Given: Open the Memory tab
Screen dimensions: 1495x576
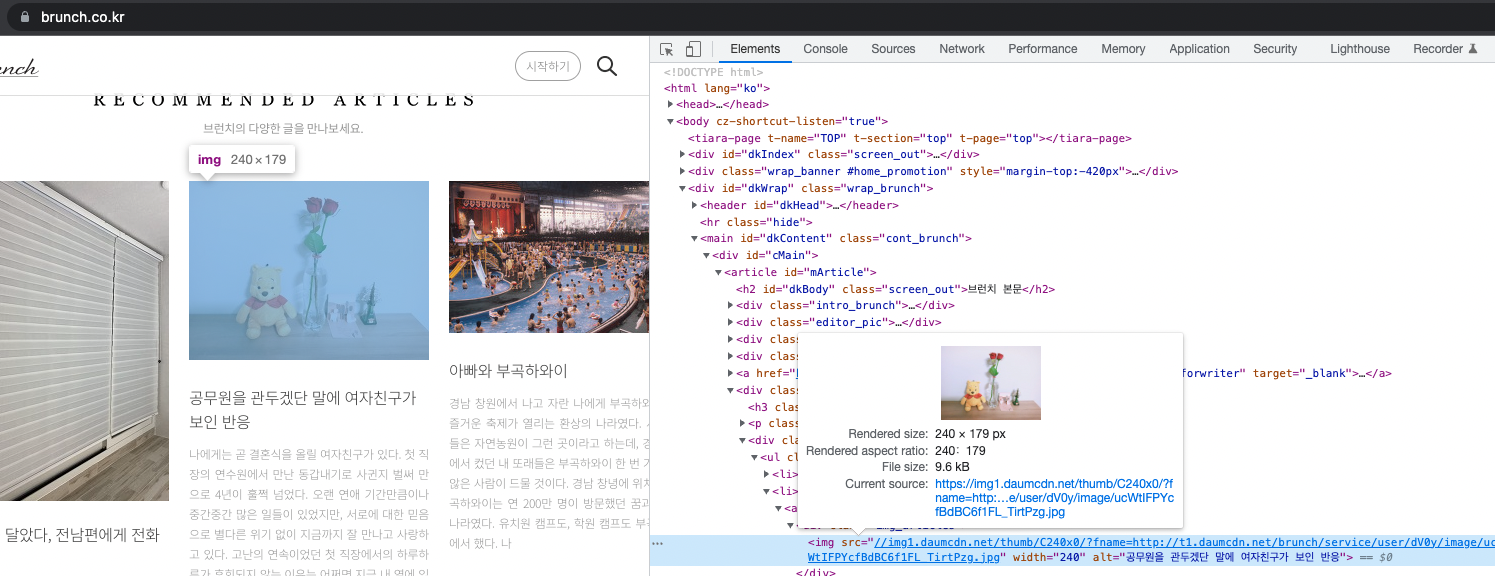Looking at the screenshot, I should tap(1123, 49).
